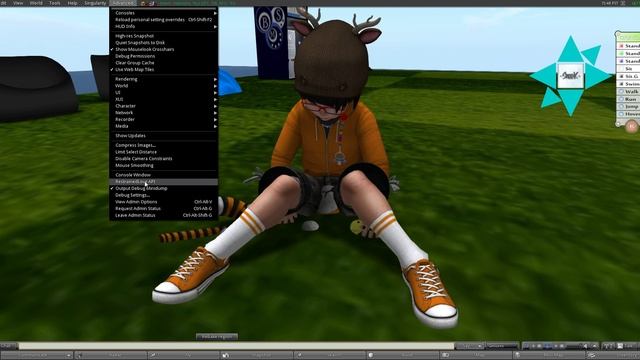Expand the UI submenu
The height and width of the screenshot is (360, 640).
click(163, 93)
